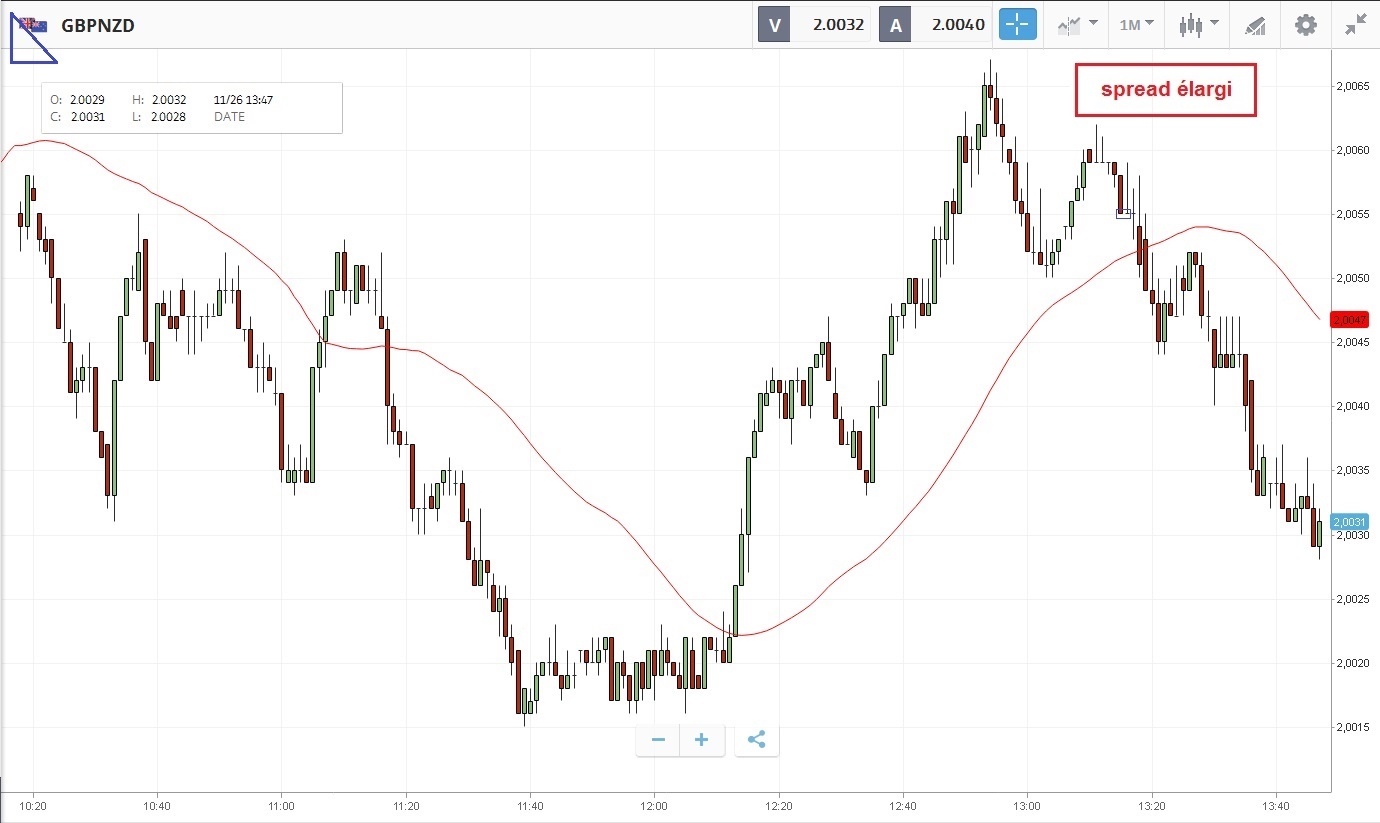The image size is (1380, 823).
Task: Click the small rectangle marker on the chart
Action: click(1123, 214)
